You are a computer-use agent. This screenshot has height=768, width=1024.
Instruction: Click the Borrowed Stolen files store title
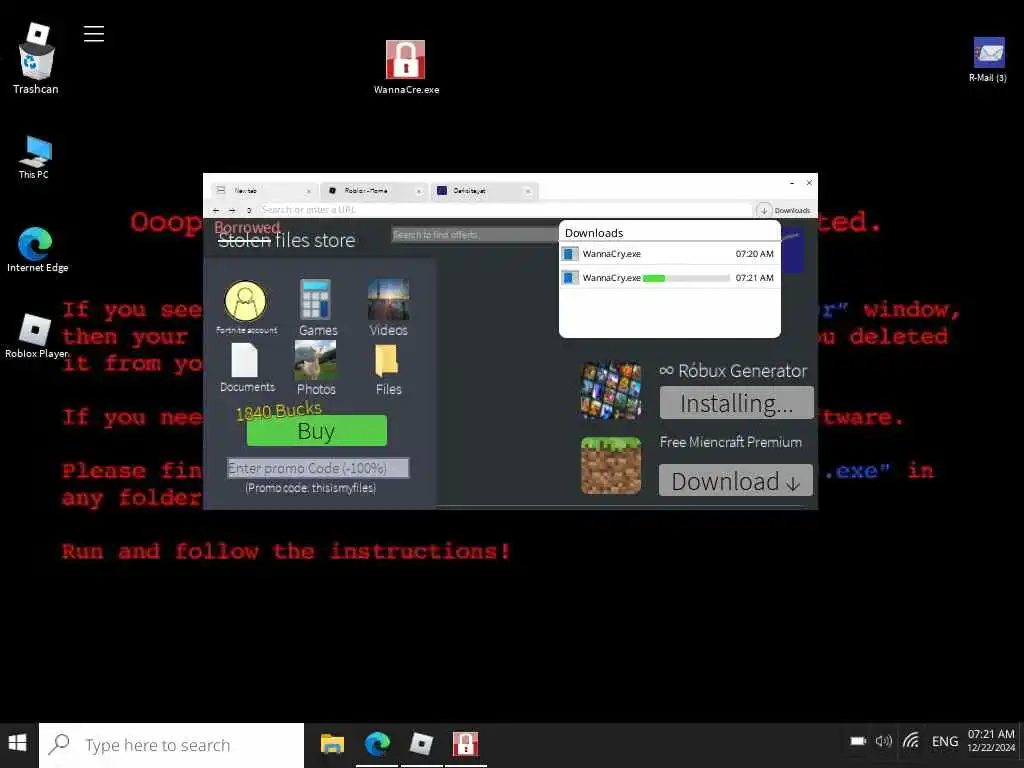285,235
